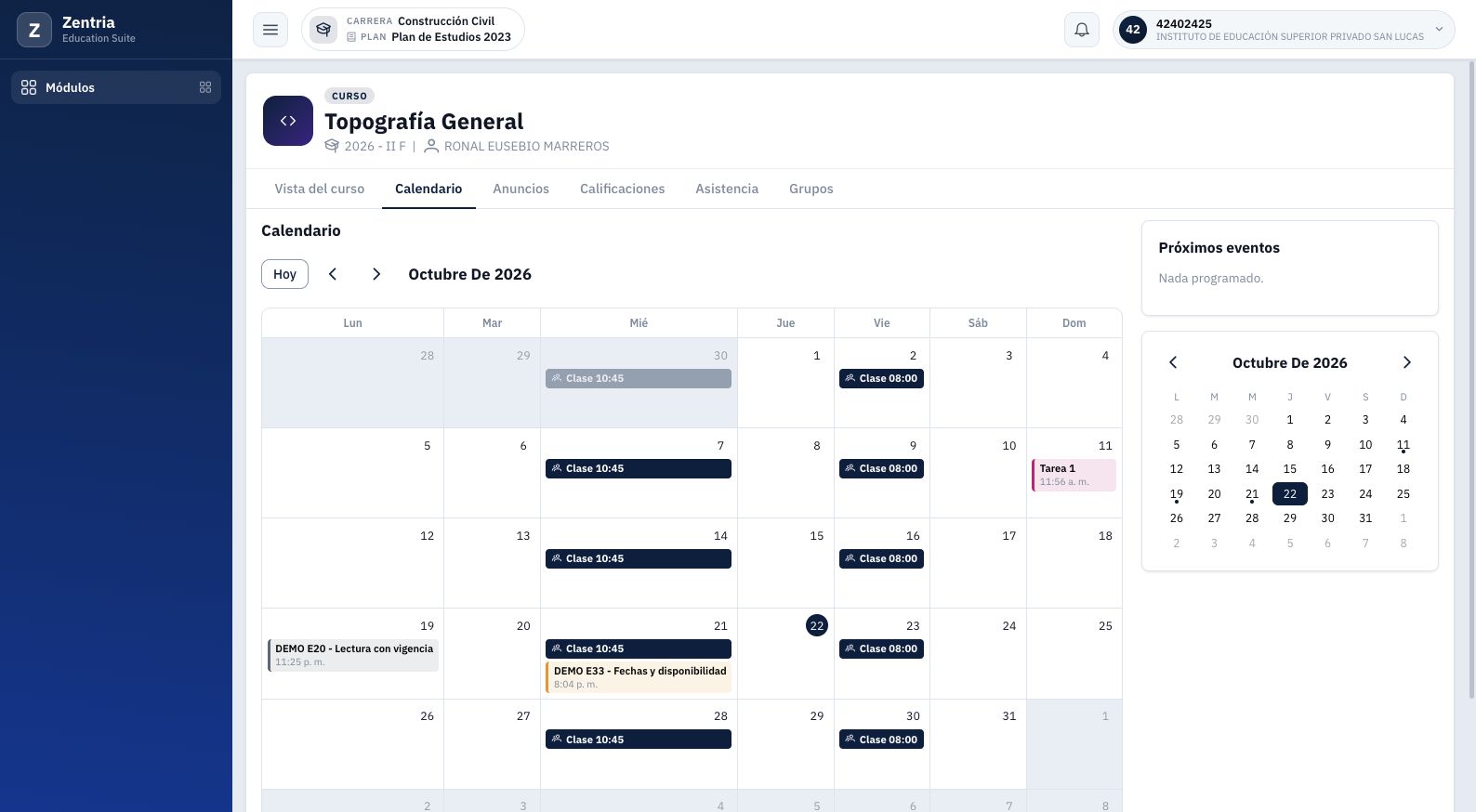Open the notifications bell
This screenshot has width=1476, height=812.
click(x=1082, y=30)
